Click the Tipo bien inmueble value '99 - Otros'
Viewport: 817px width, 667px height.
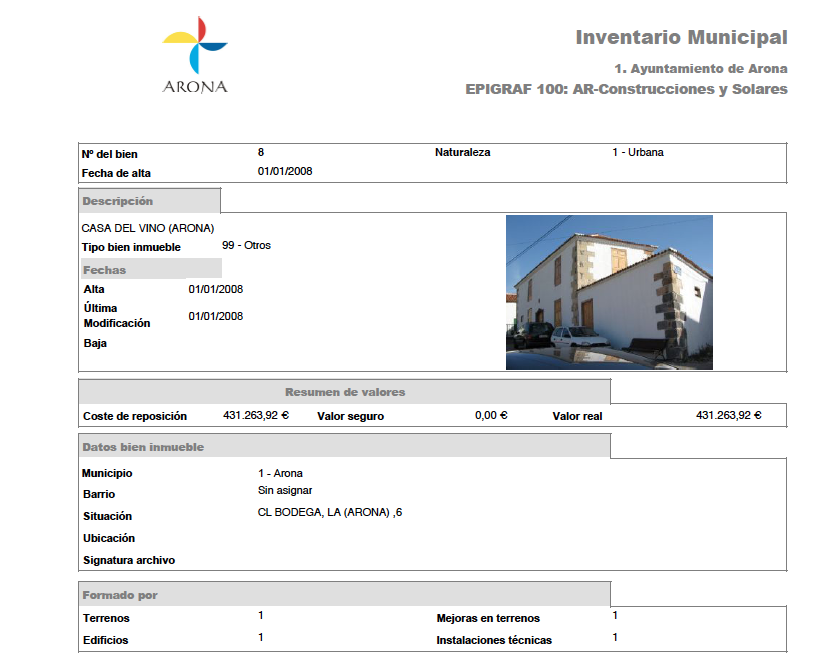point(246,245)
